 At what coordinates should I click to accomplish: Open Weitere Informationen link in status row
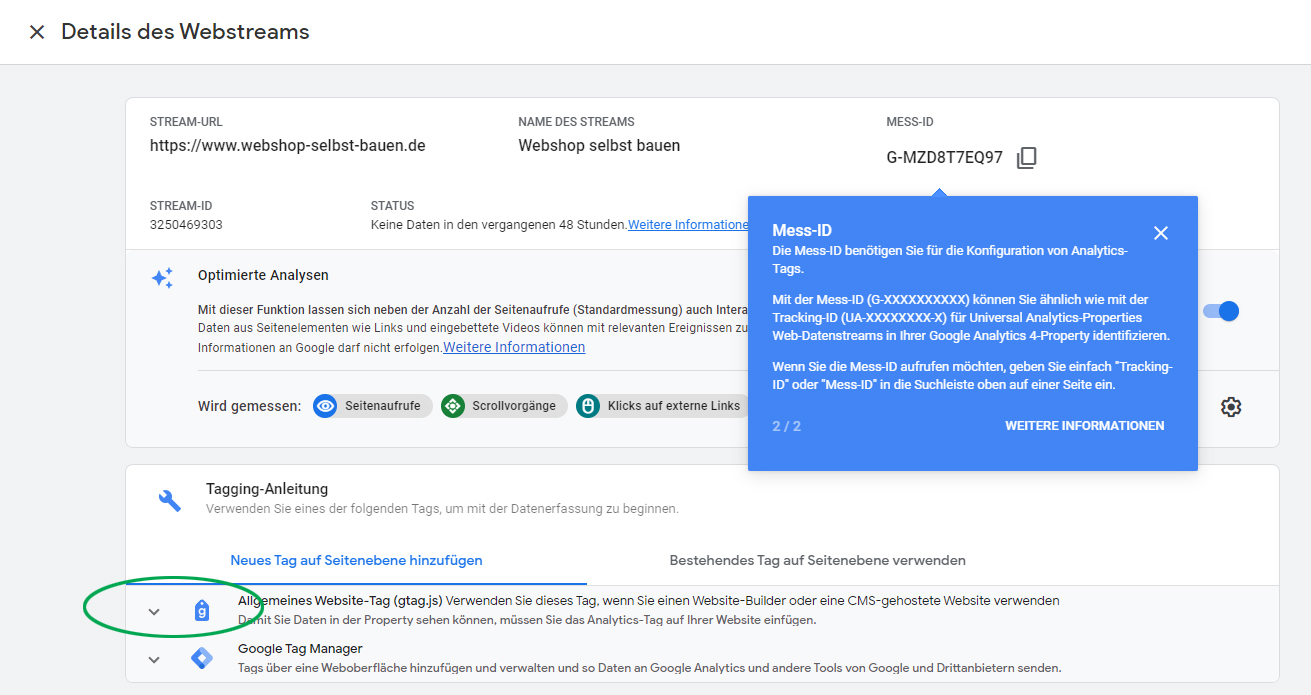688,225
